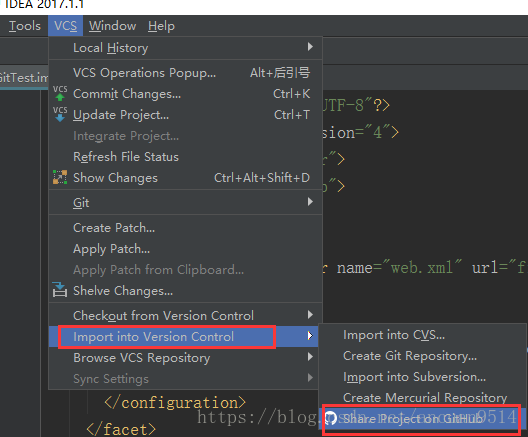Select Commit Changes menu item

point(186,94)
